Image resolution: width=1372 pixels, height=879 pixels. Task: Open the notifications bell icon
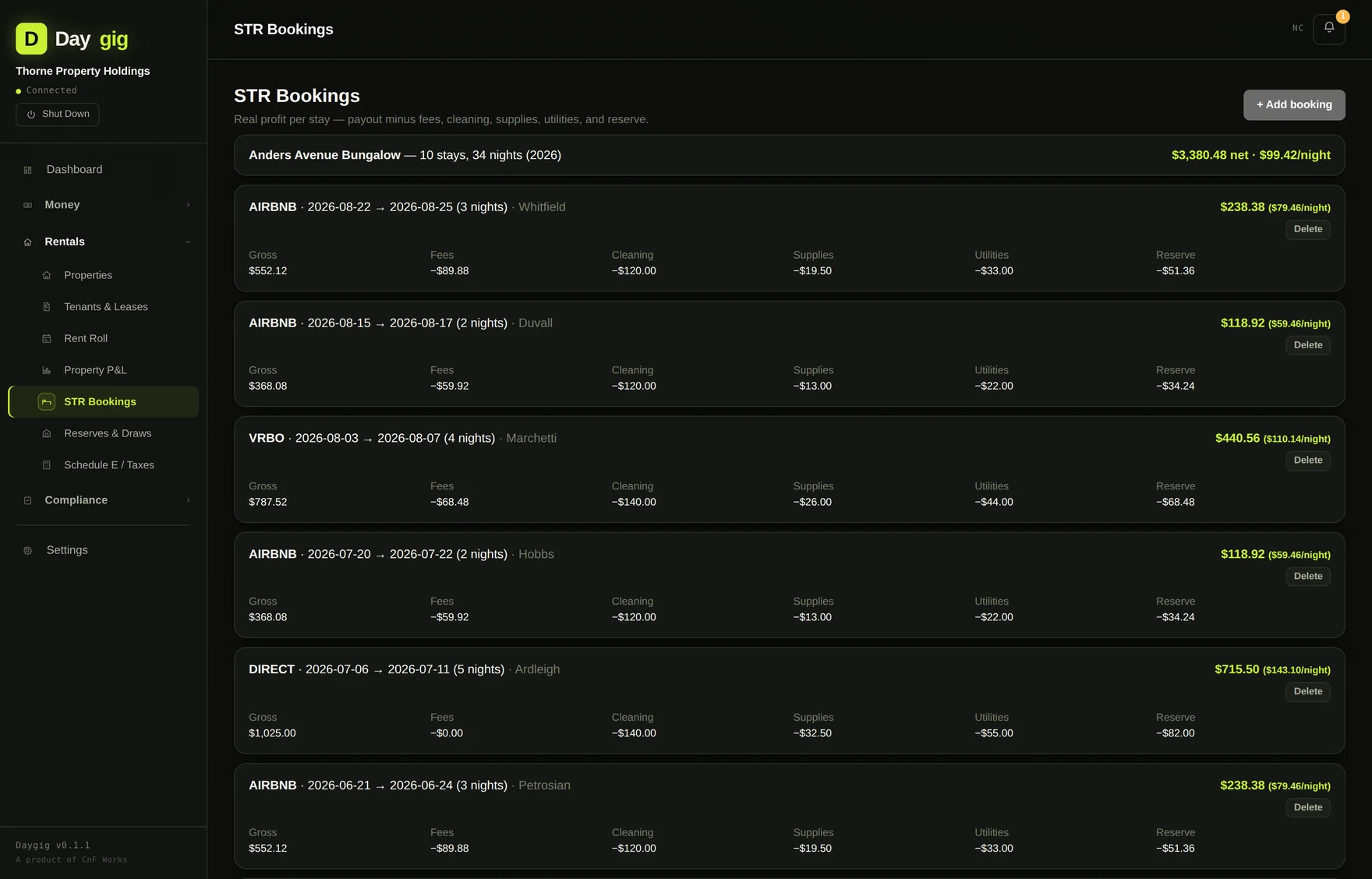[1328, 29]
